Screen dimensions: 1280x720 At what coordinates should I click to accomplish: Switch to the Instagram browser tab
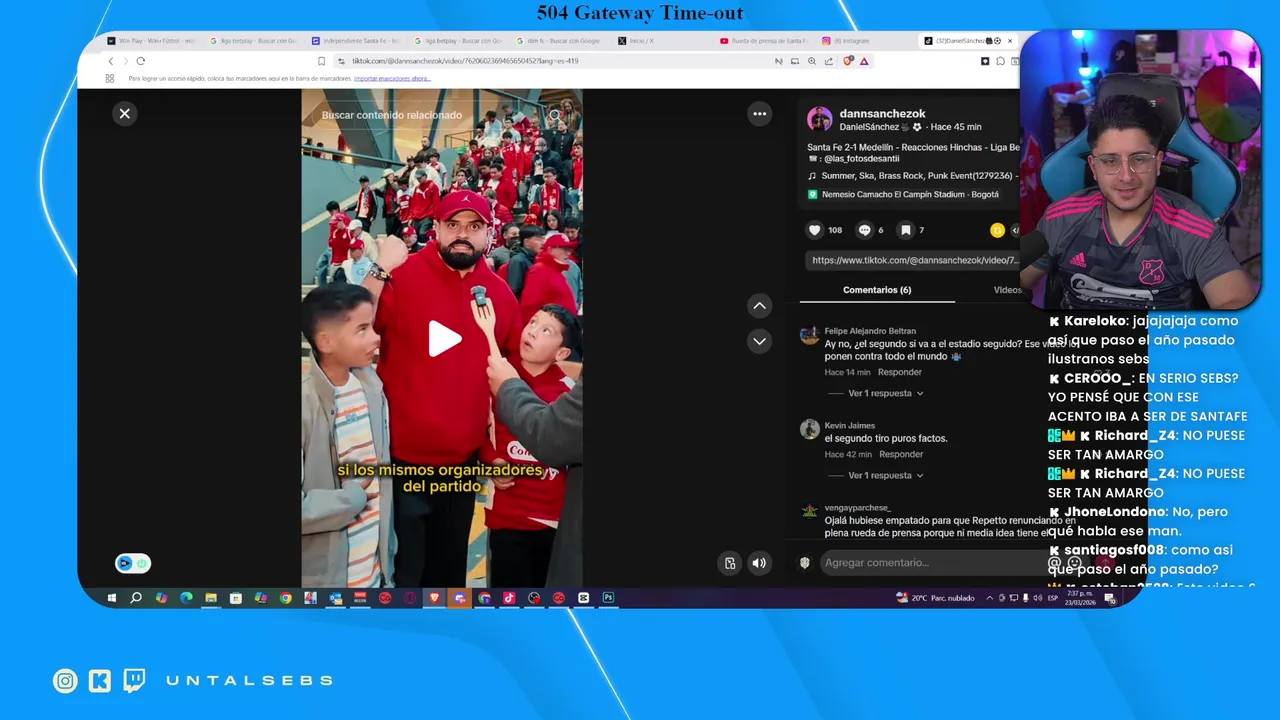846,41
